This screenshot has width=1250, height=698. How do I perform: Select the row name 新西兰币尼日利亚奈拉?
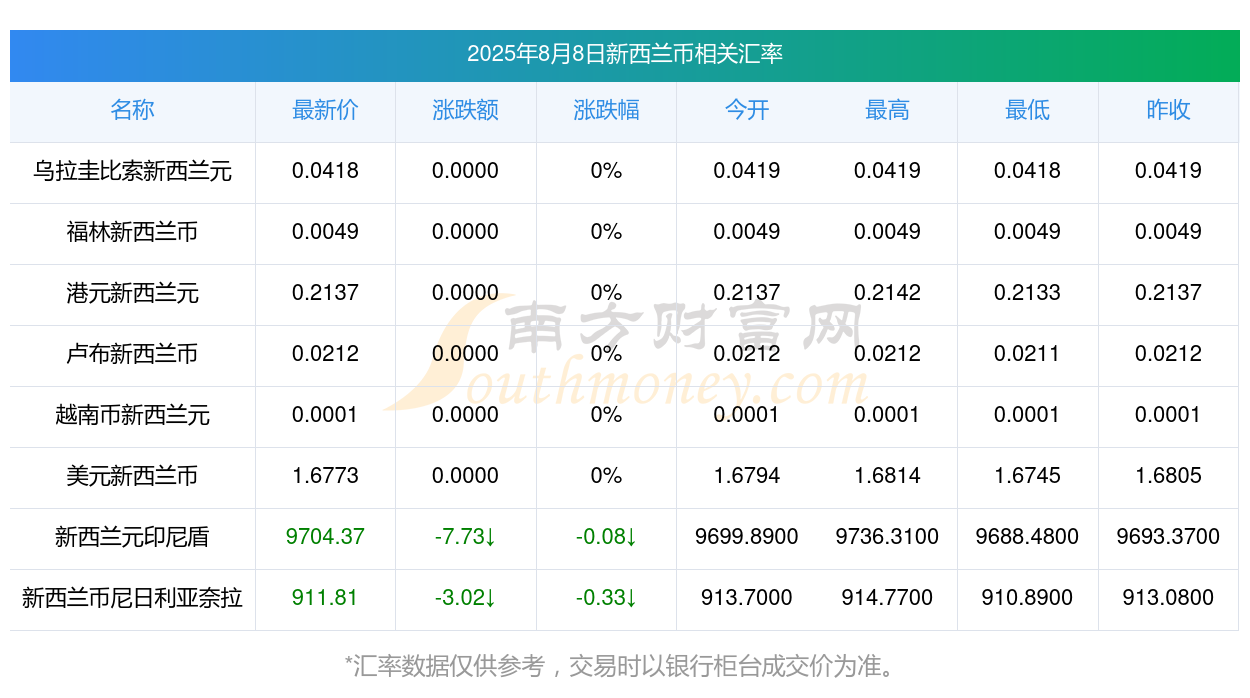click(132, 598)
